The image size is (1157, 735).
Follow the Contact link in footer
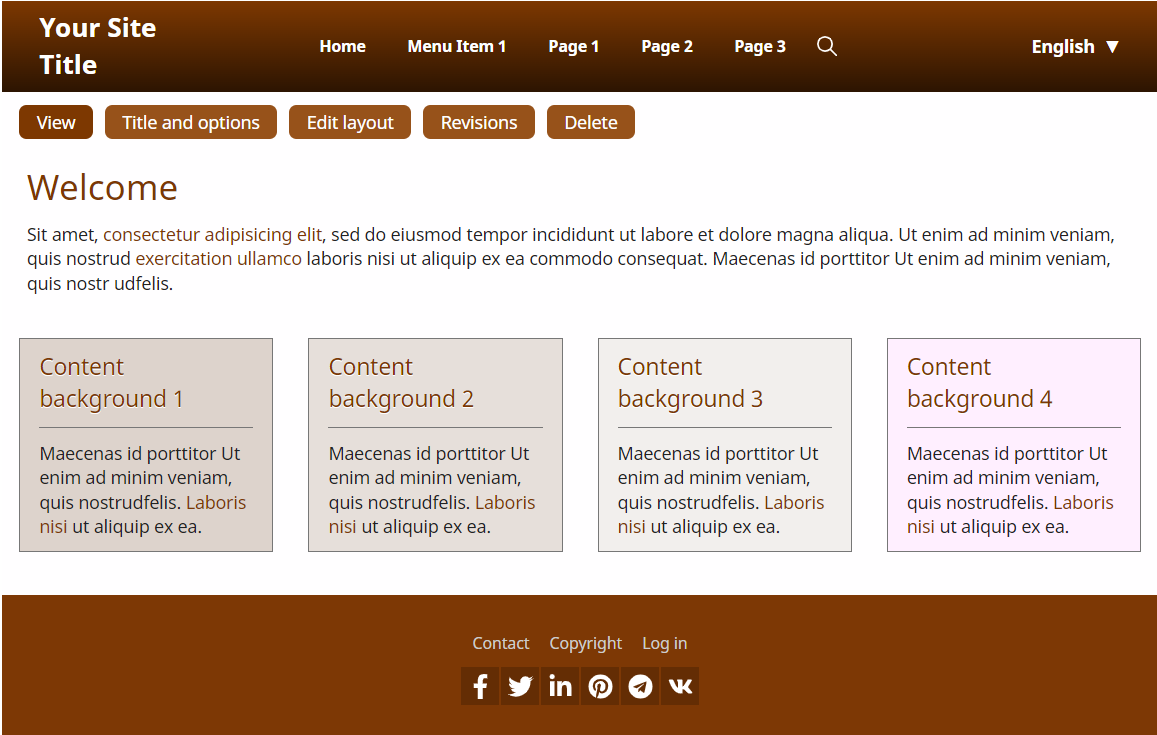(x=500, y=643)
